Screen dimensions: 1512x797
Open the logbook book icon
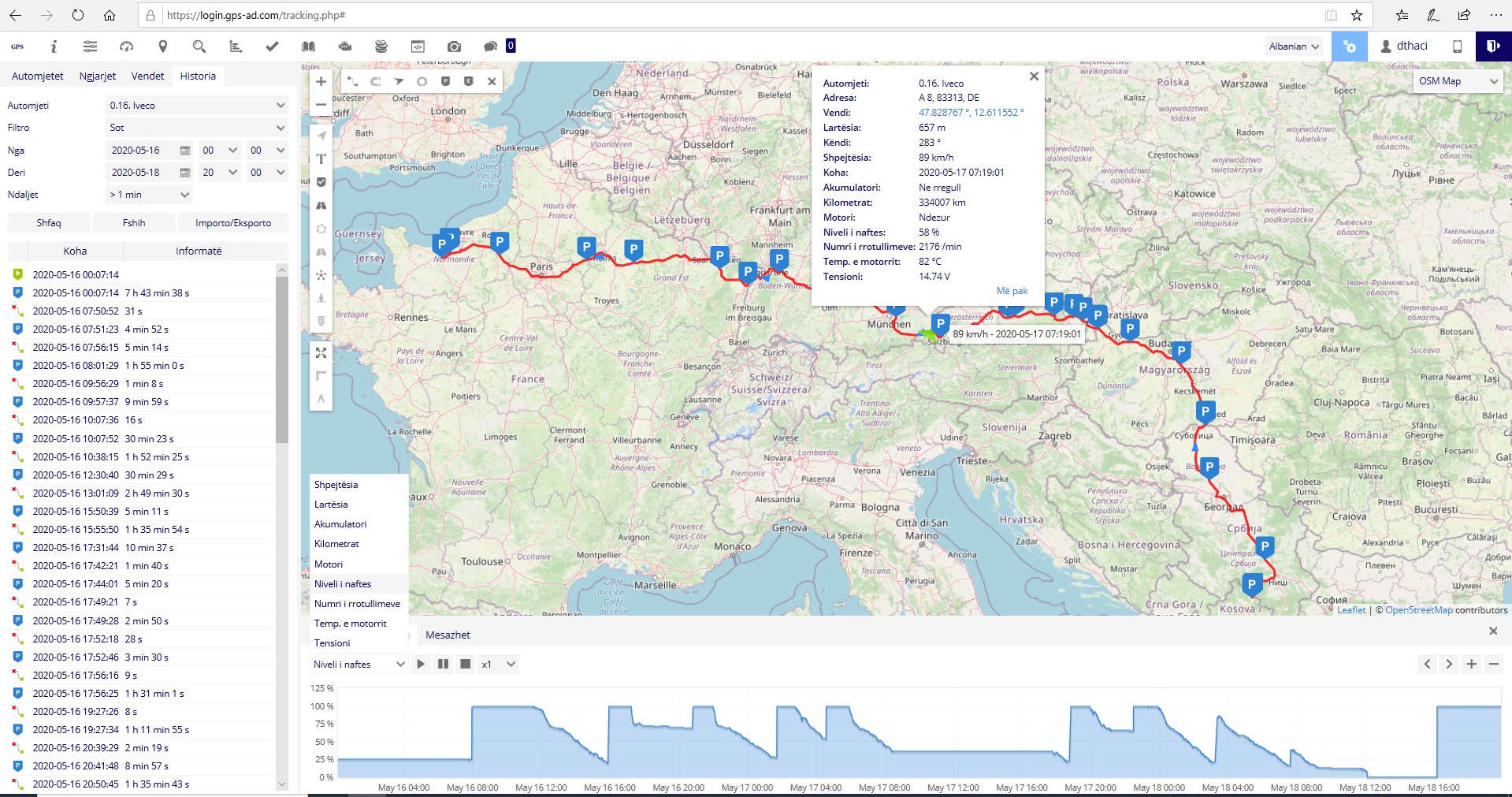(x=308, y=47)
